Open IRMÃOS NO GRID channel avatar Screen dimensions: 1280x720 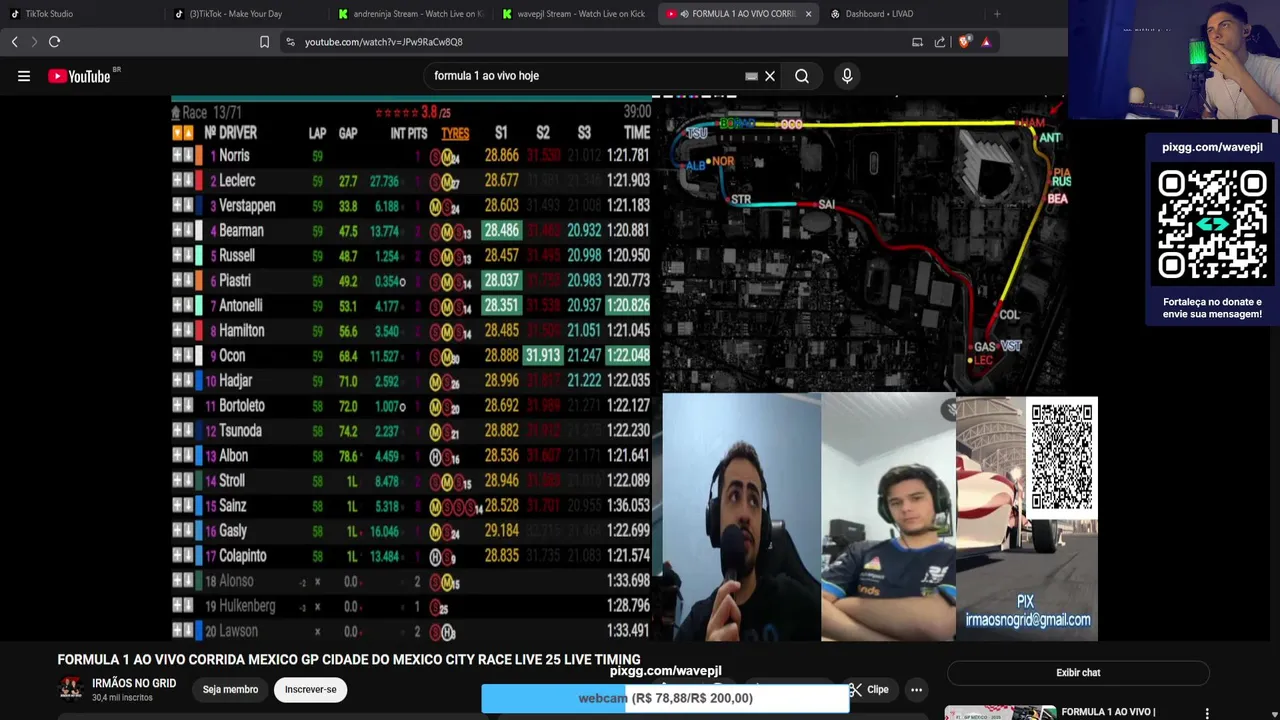click(71, 689)
